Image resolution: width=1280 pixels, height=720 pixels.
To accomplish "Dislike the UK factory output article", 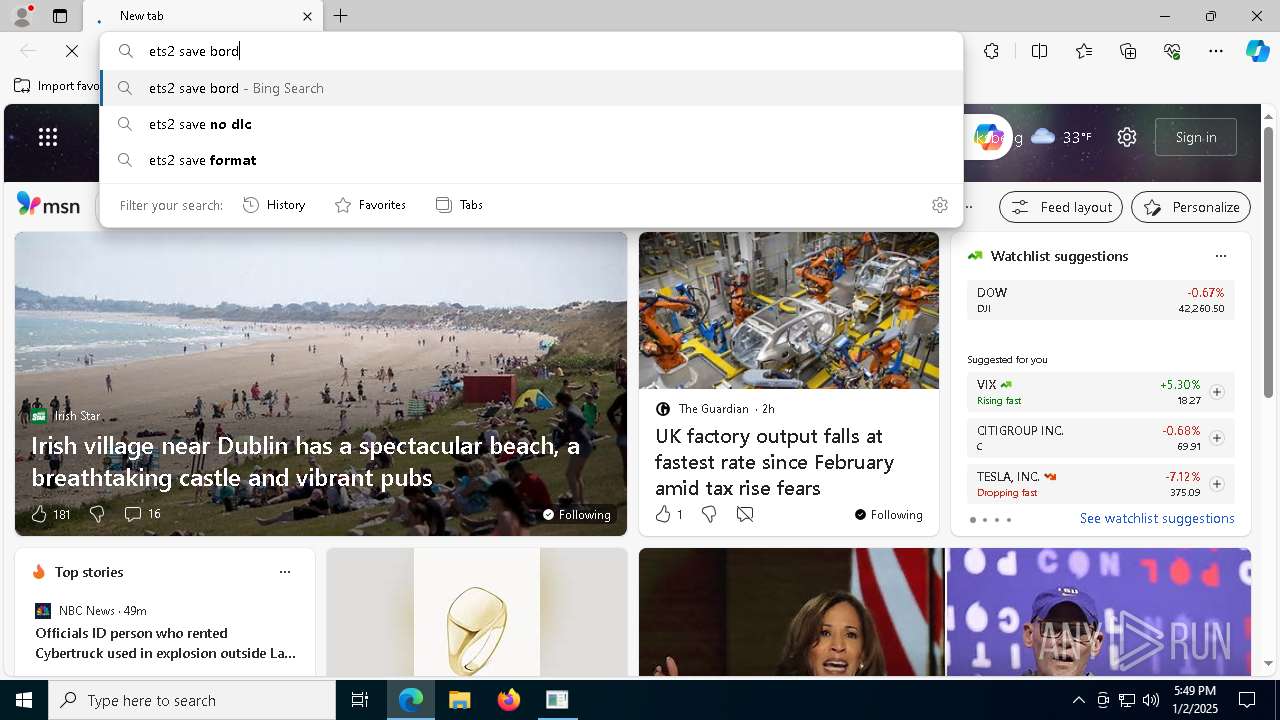I will click(709, 514).
